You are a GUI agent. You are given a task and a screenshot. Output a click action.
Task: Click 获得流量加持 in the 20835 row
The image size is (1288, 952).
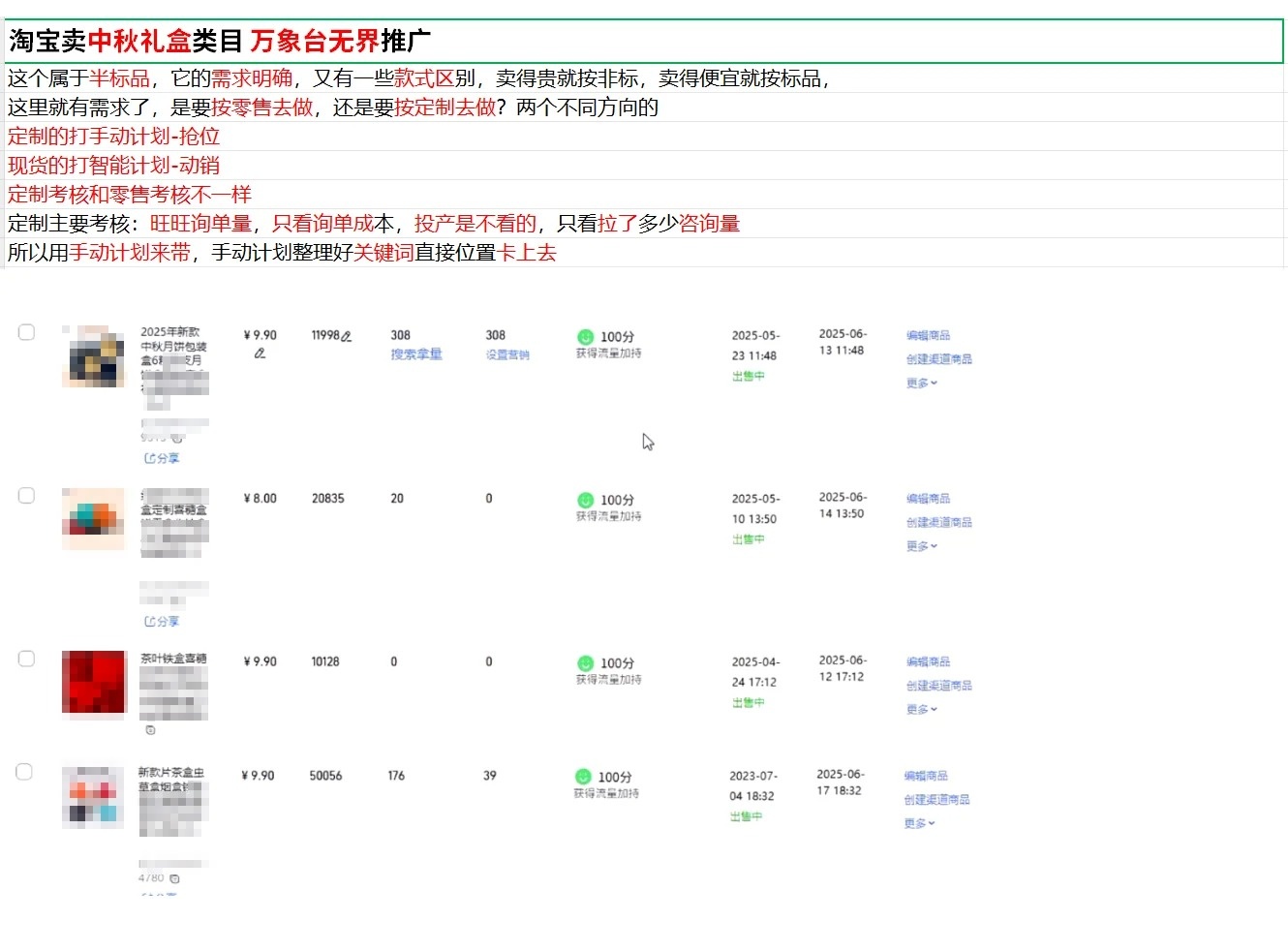pyautogui.click(x=608, y=517)
